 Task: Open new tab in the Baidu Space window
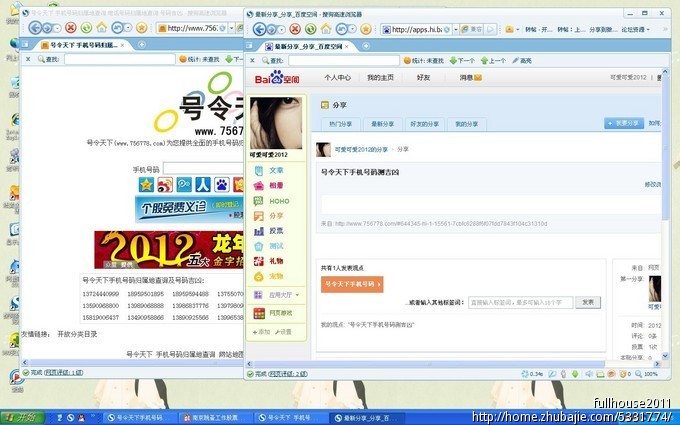[x=366, y=46]
